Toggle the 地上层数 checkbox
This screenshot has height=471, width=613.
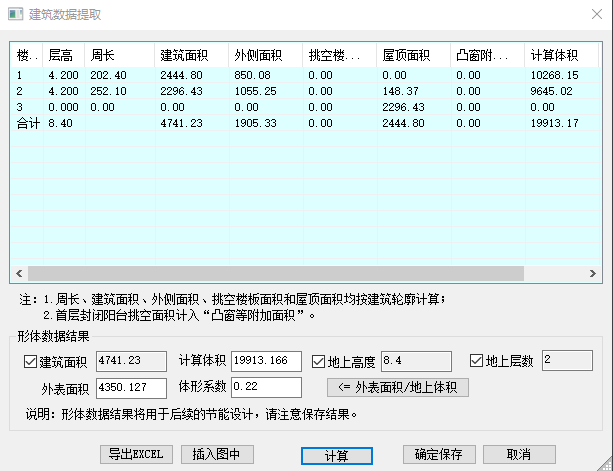(x=476, y=362)
